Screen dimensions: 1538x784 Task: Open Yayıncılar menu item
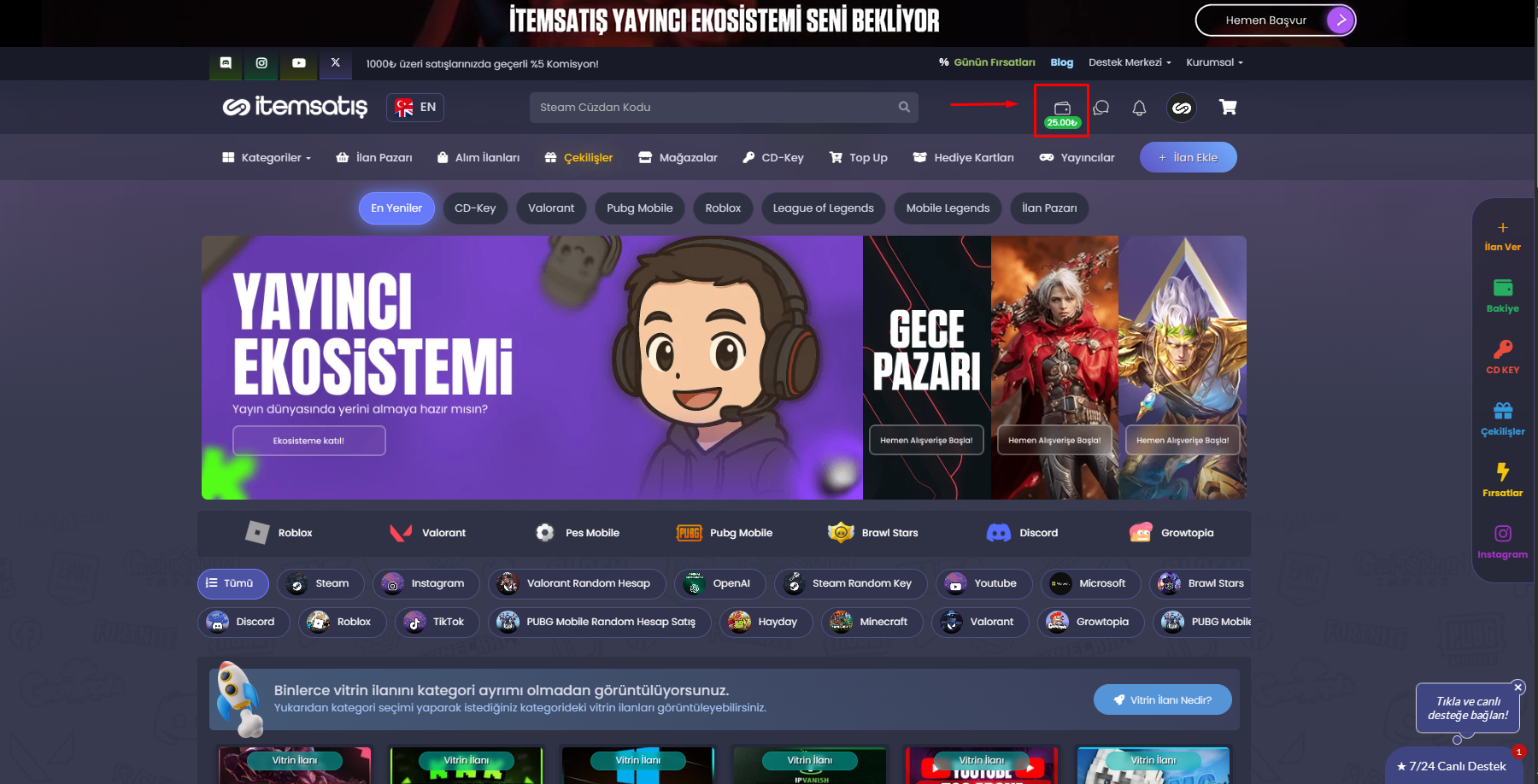pos(1077,158)
